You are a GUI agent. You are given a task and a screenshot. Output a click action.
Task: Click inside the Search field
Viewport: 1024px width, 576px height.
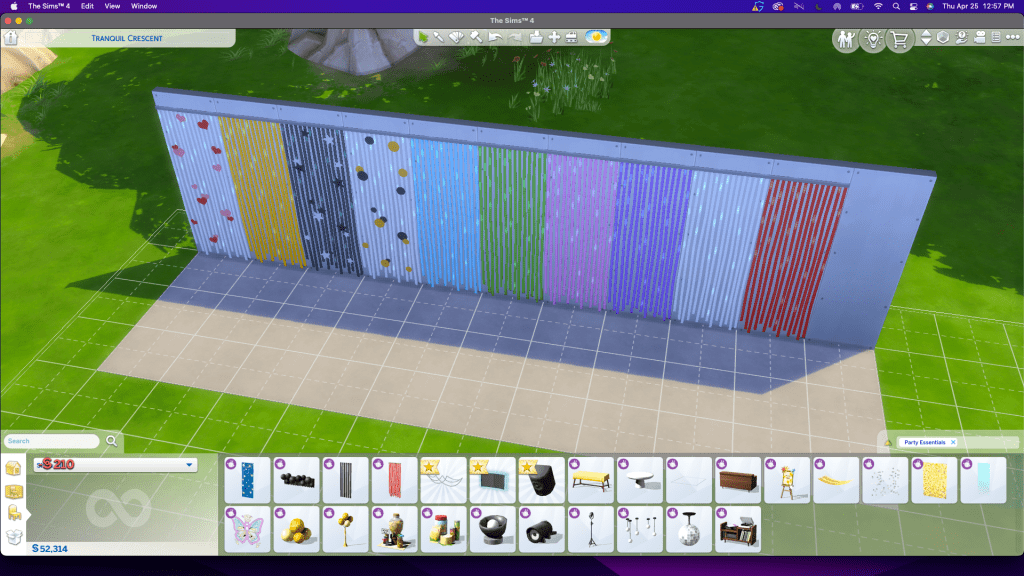52,441
